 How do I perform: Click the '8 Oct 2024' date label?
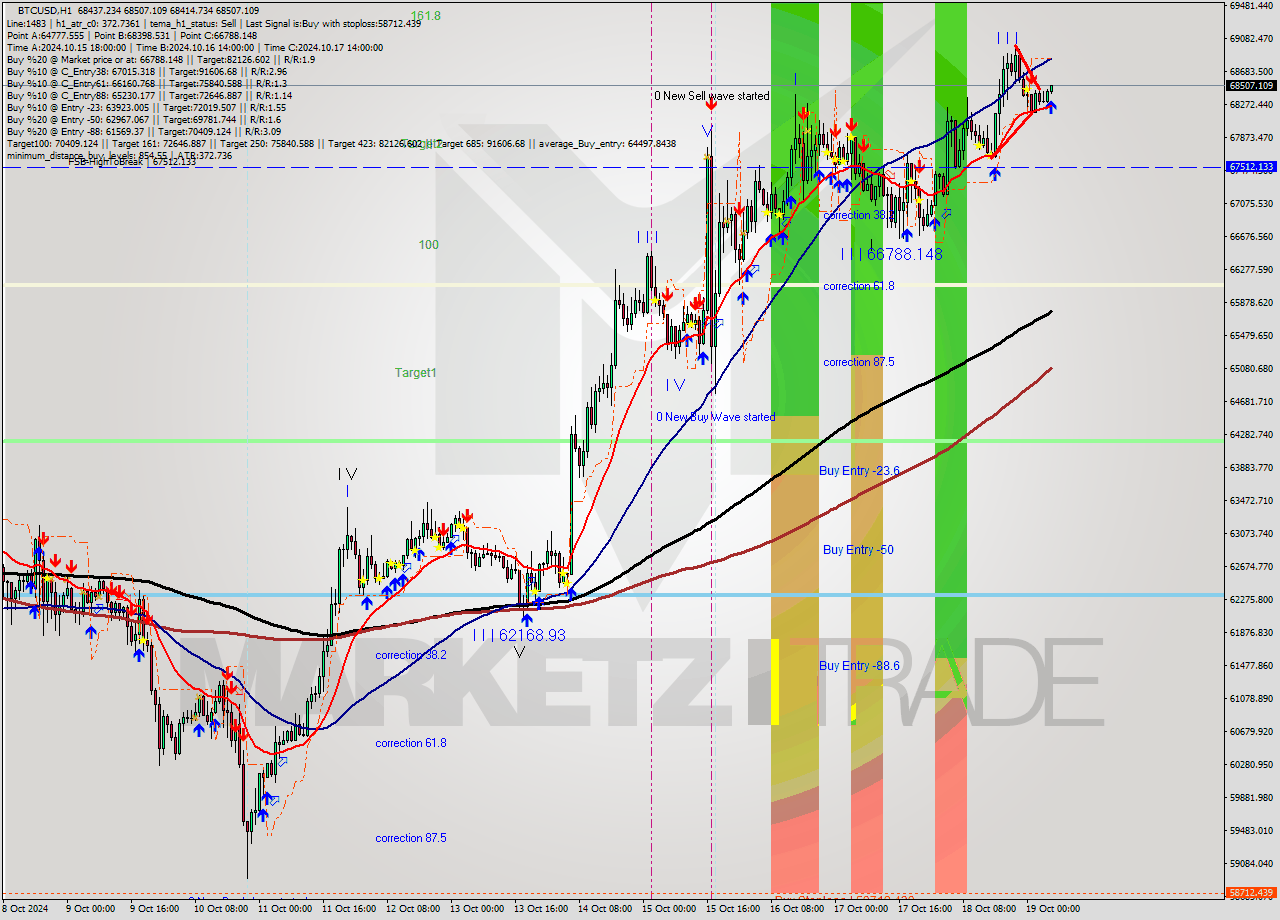25,908
